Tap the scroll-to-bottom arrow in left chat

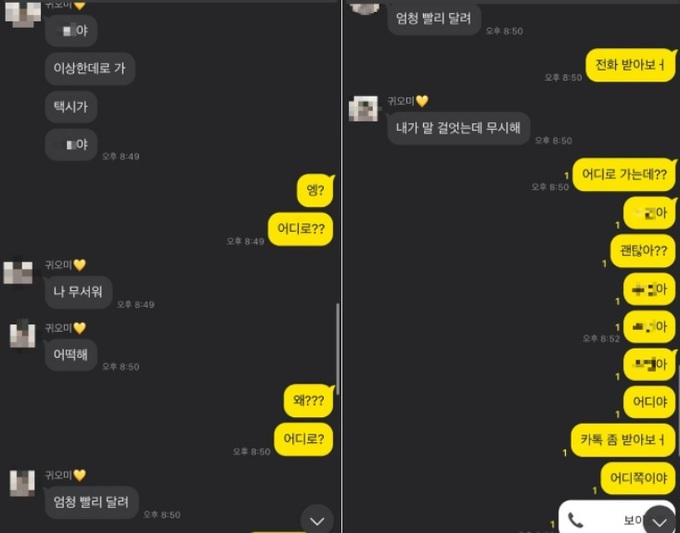click(317, 520)
